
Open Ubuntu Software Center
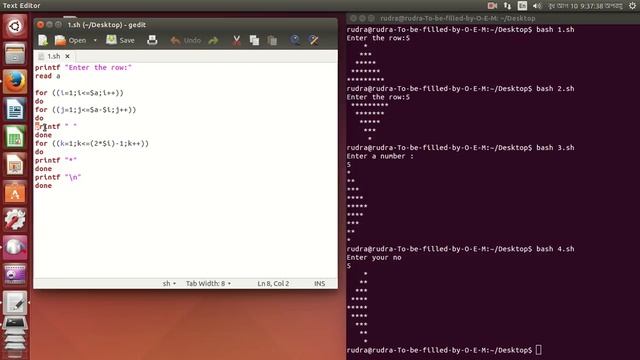(15, 192)
